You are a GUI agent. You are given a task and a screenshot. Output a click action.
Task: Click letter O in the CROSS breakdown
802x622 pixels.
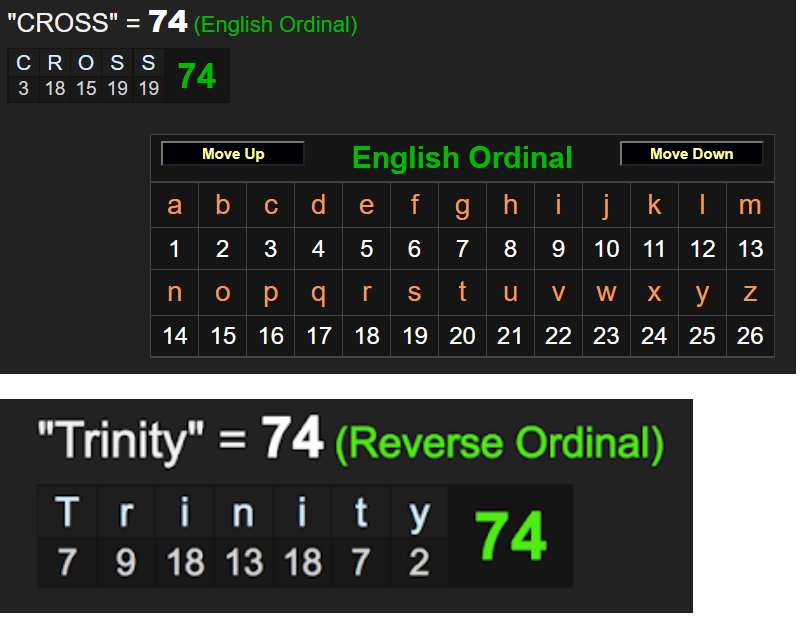[86, 63]
